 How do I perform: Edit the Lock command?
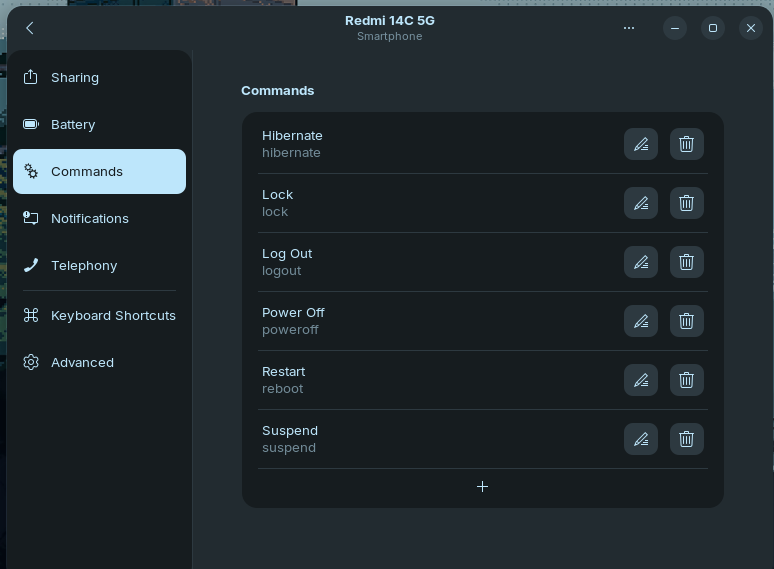(x=641, y=203)
